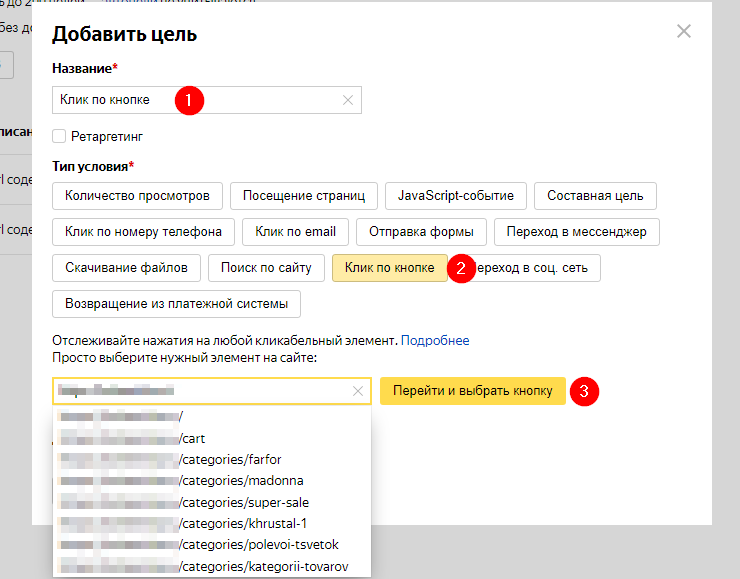The width and height of the screenshot is (740, 579).
Task: Pick Переход в мессенджер condition type
Action: [x=577, y=232]
